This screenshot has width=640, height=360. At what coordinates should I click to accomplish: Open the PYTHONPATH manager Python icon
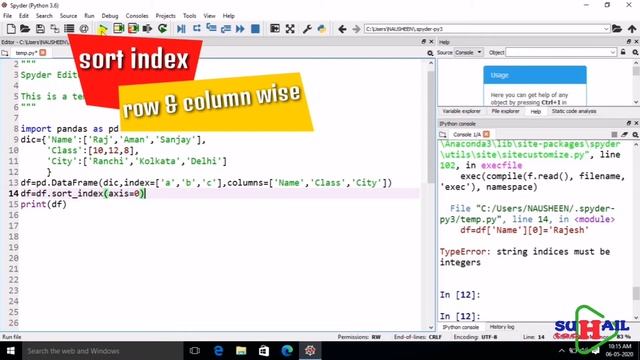[x=322, y=29]
